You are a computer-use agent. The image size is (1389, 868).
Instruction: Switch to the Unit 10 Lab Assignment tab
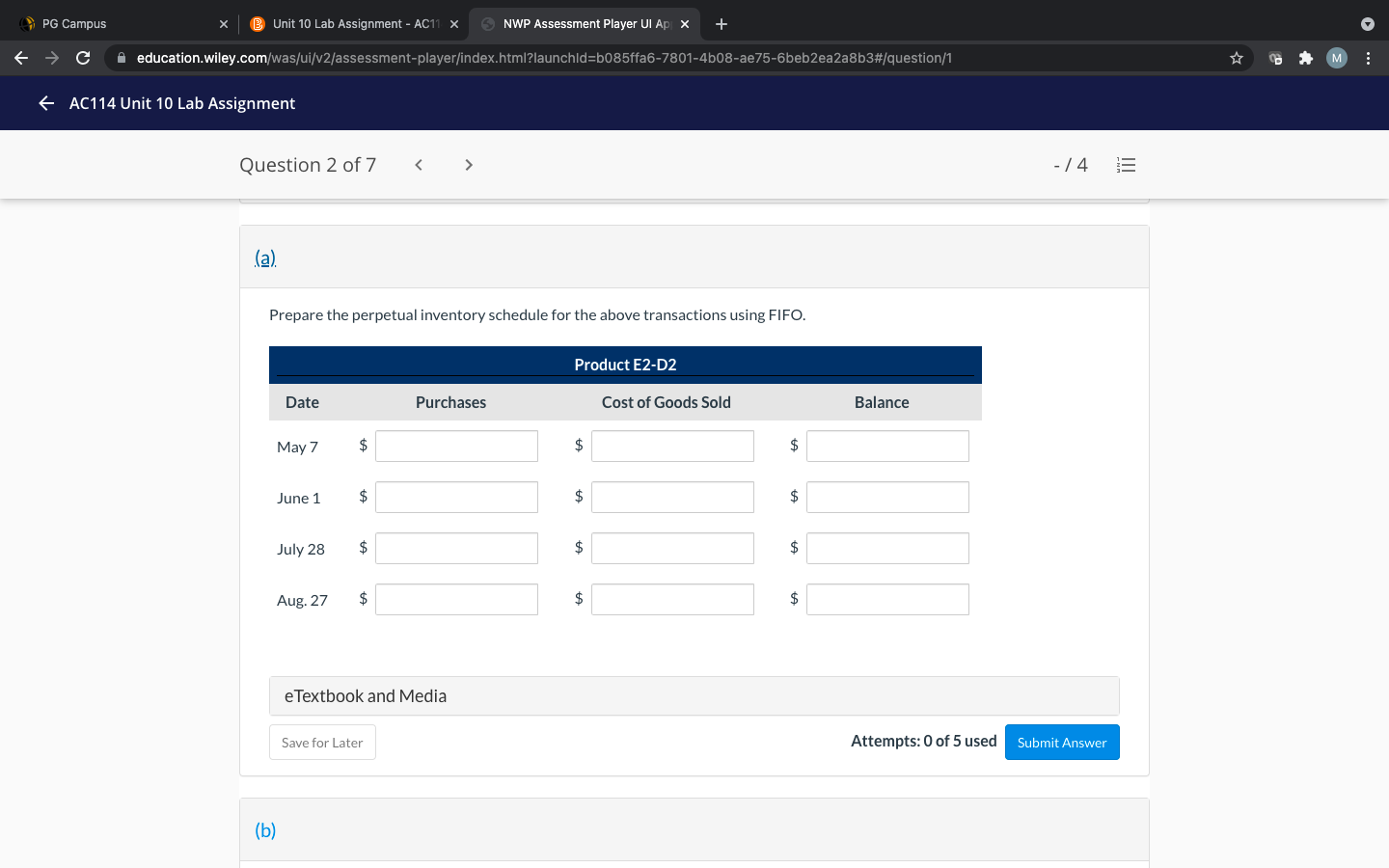pyautogui.click(x=353, y=24)
